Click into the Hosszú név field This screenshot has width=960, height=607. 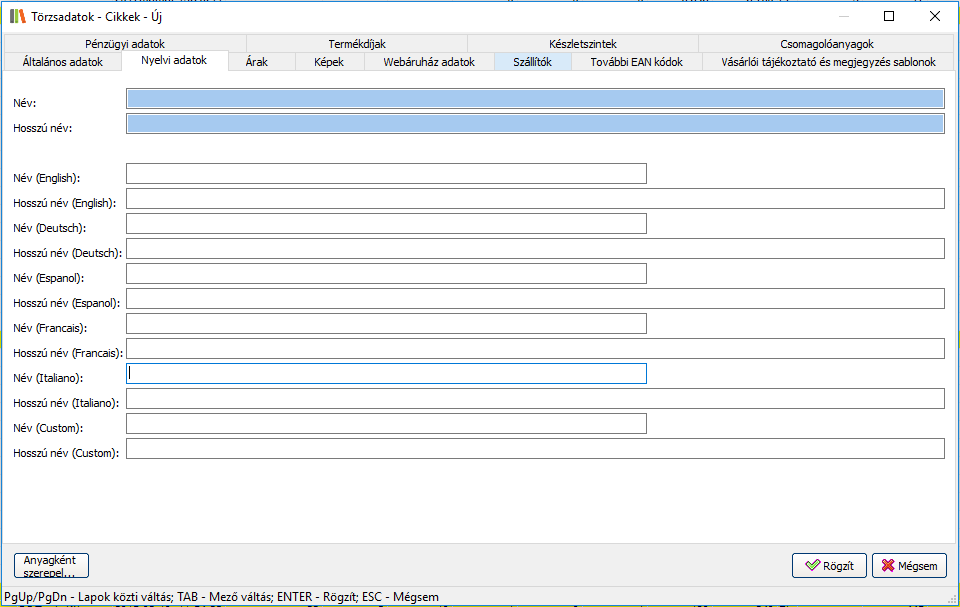[x=535, y=123]
